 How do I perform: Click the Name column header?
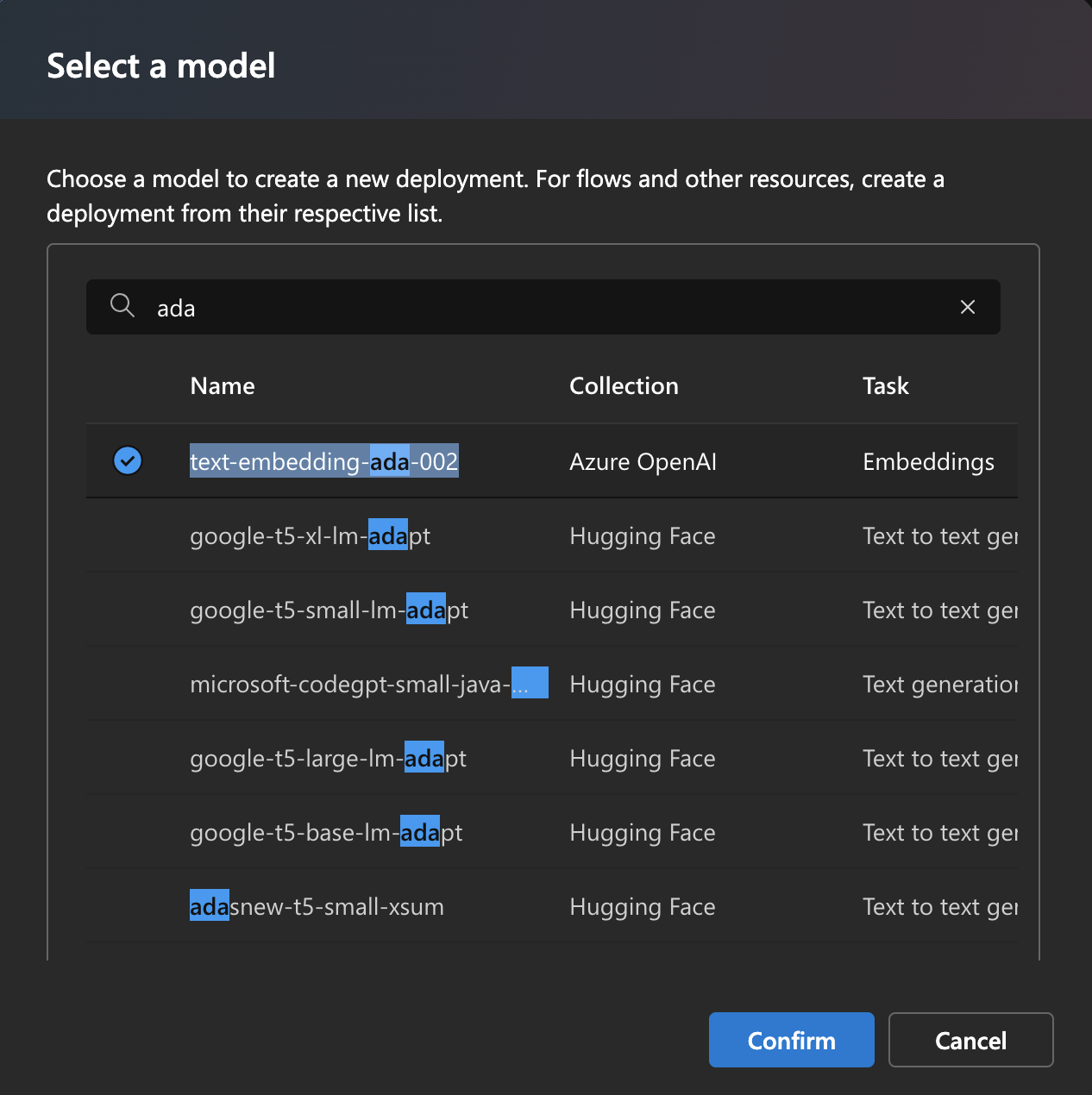pos(223,386)
